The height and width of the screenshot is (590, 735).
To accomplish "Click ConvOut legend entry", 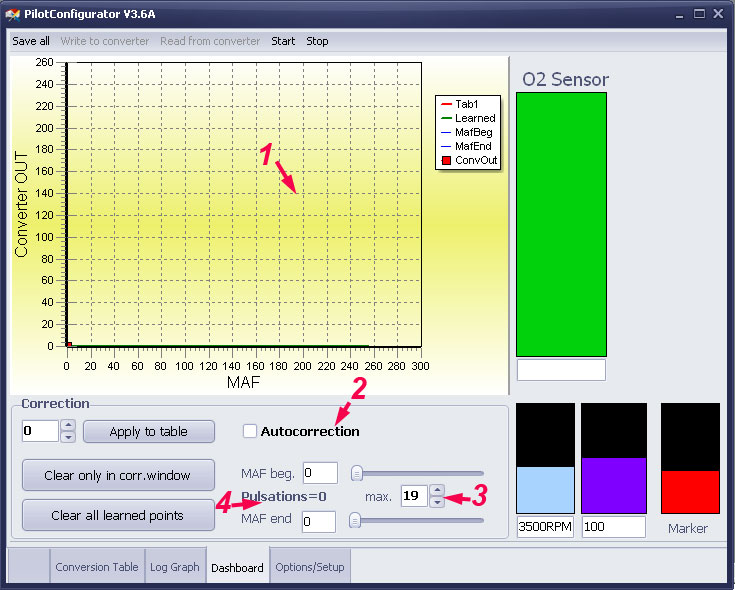I will [x=469, y=160].
